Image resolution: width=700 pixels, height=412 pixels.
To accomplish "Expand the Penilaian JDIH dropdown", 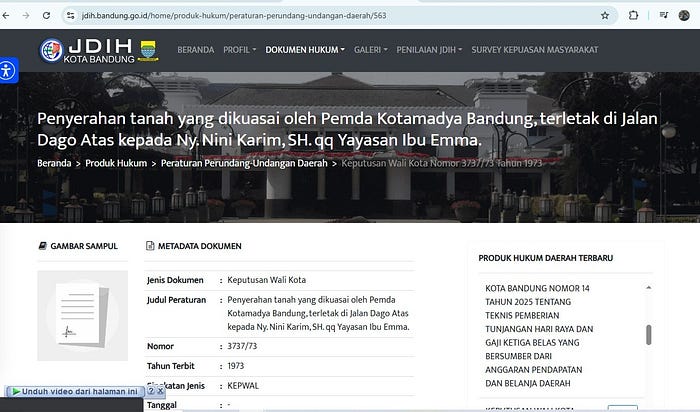I will click(429, 50).
